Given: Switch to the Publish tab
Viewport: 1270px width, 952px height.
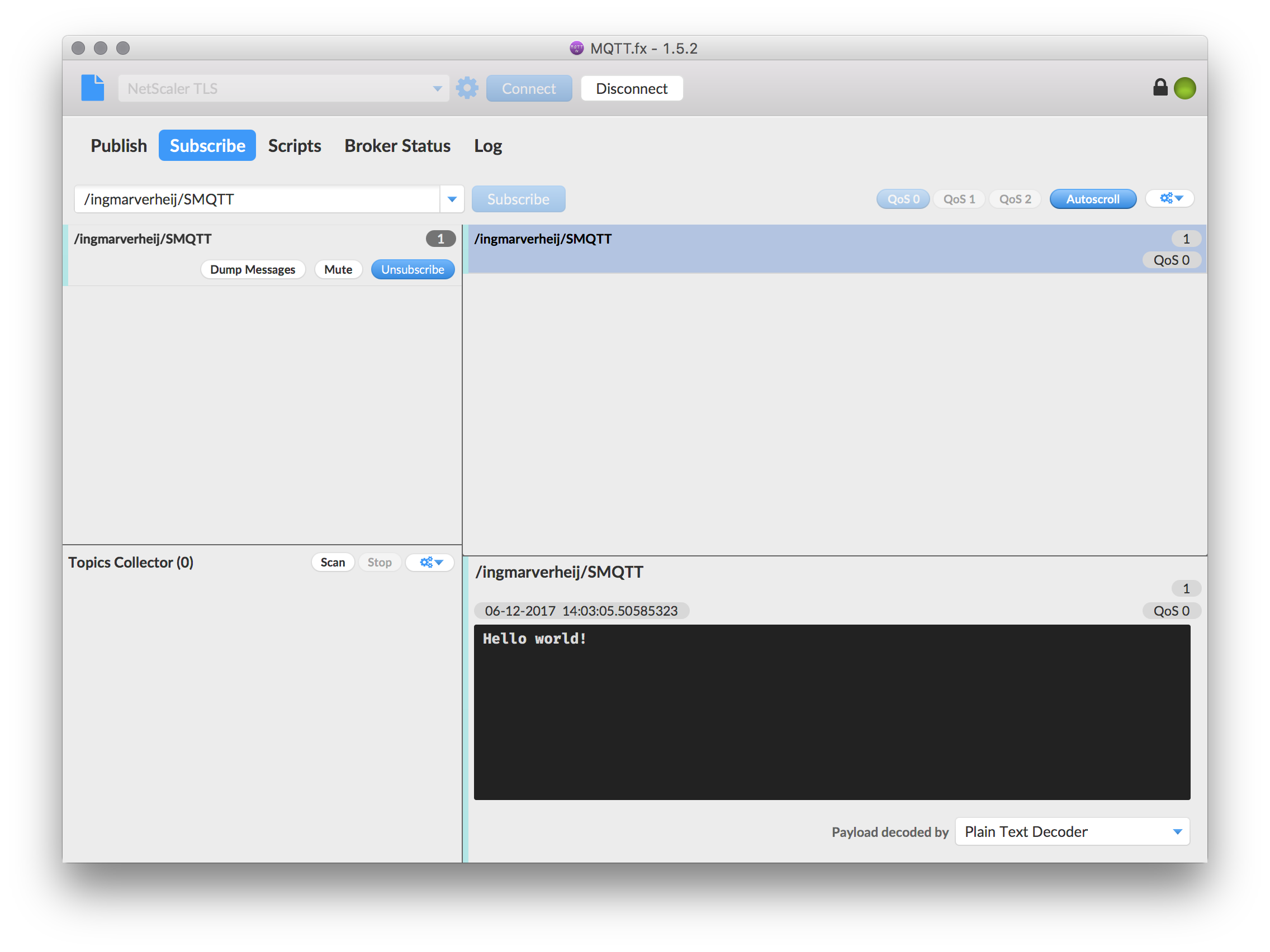Looking at the screenshot, I should pos(119,146).
